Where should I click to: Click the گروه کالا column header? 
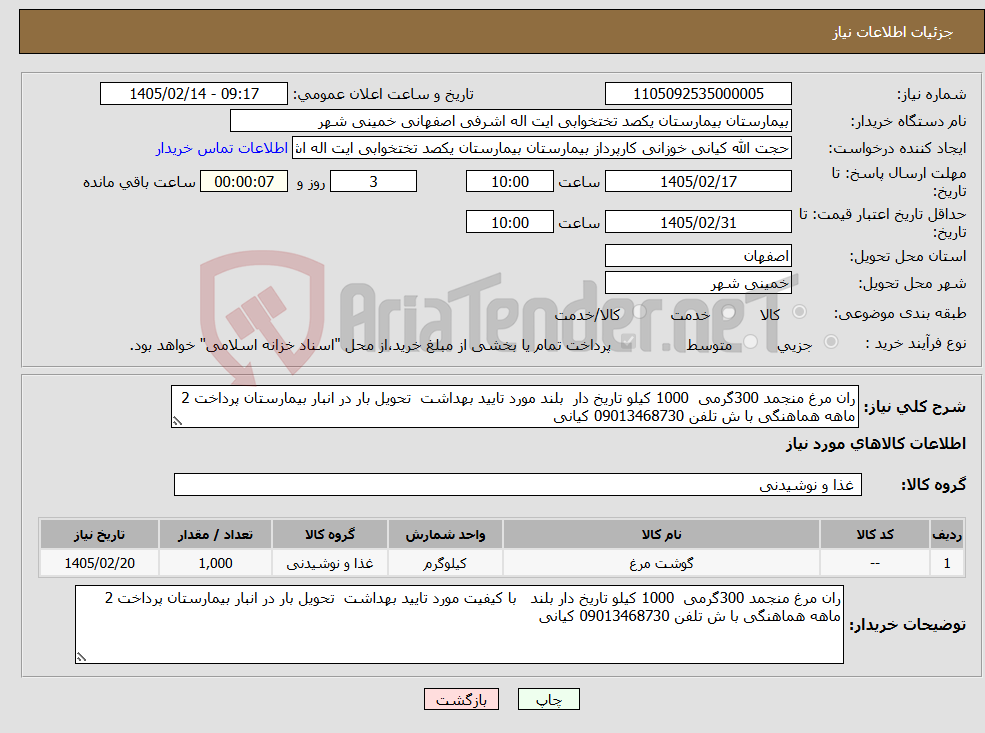pyautogui.click(x=330, y=535)
